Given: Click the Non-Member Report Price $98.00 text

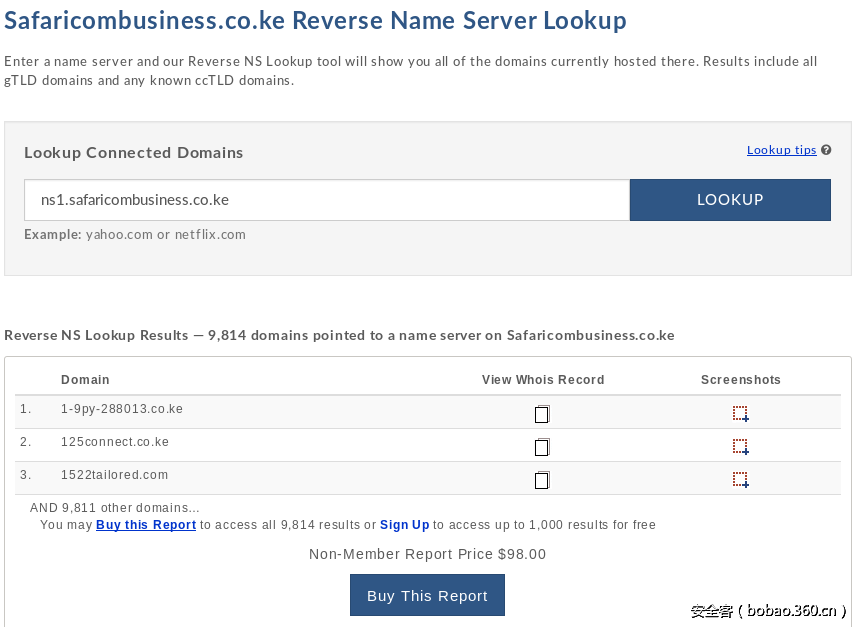Looking at the screenshot, I should [x=427, y=554].
